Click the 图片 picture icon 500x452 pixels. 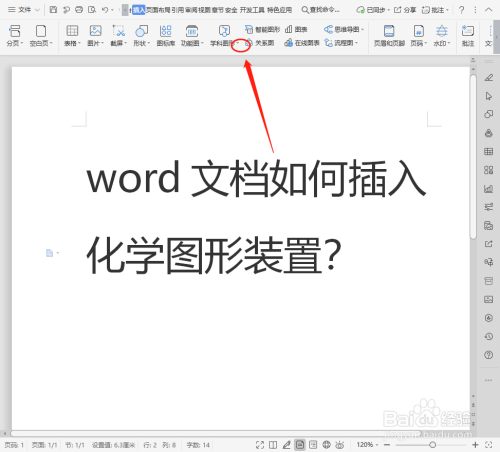(95, 31)
